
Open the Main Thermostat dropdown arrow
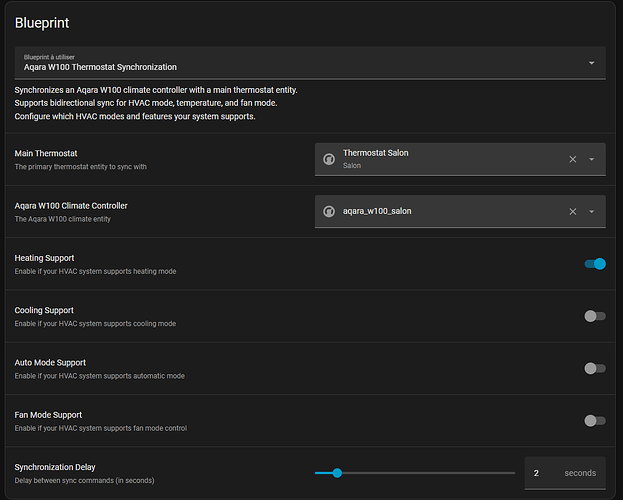click(591, 159)
